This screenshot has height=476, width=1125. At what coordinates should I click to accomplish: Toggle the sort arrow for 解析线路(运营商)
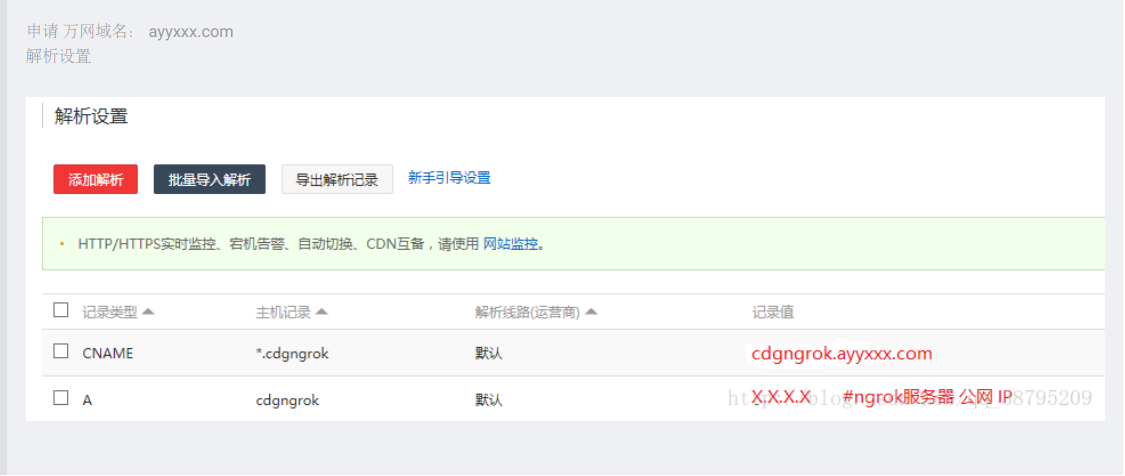pos(591,311)
